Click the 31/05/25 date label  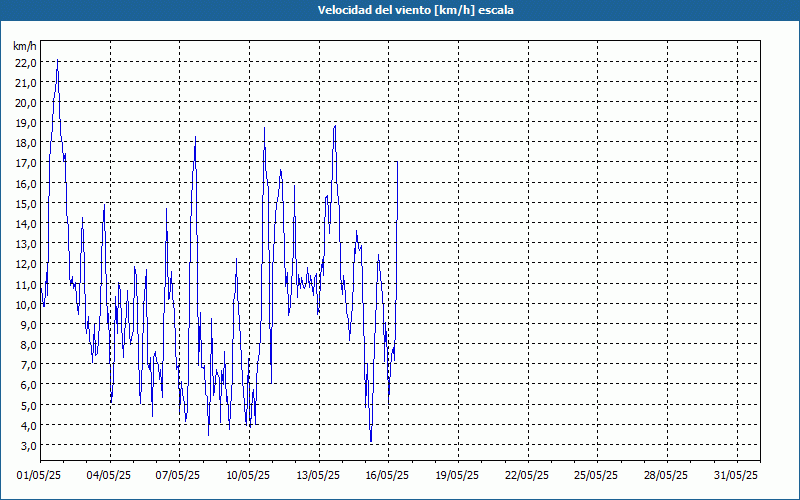736,476
